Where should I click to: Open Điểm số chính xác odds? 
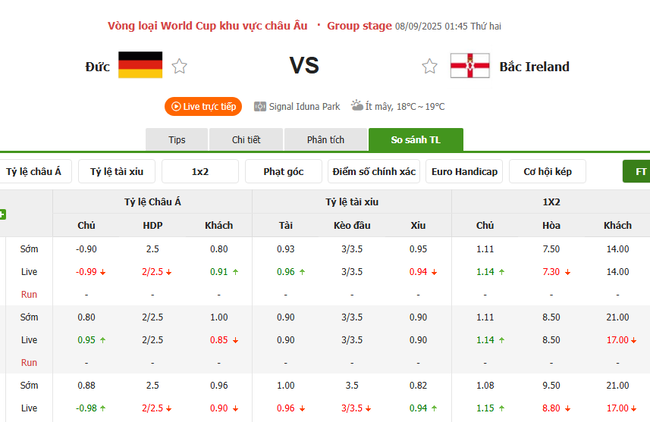[x=374, y=172]
